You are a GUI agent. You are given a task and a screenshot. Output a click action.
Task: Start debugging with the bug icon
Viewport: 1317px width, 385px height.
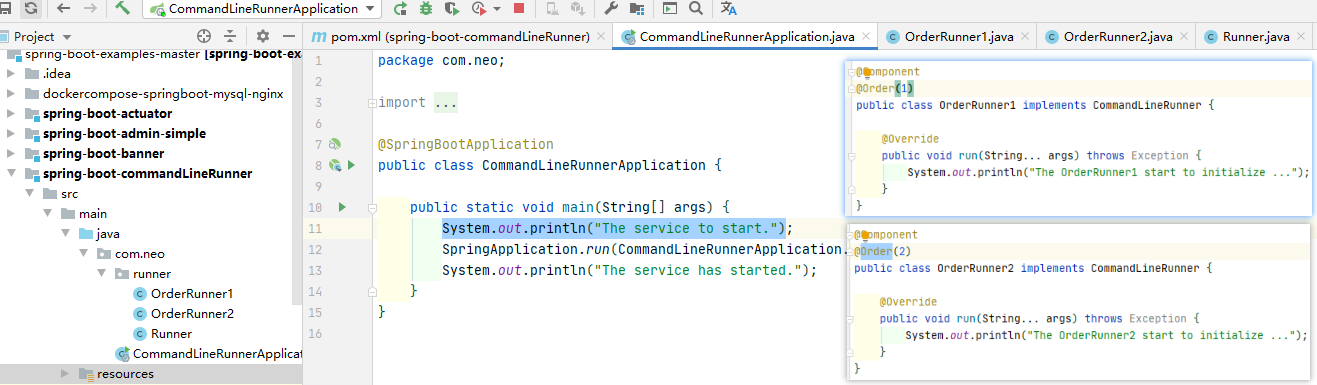(x=426, y=8)
